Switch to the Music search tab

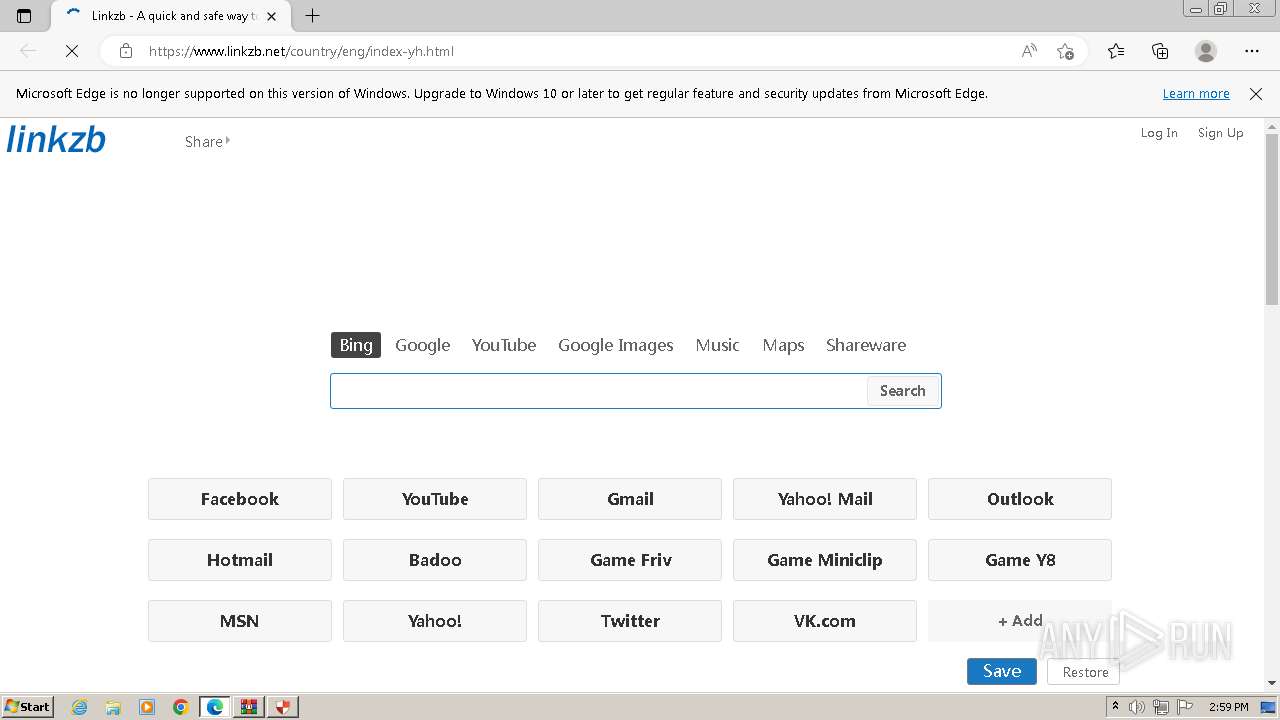[717, 345]
